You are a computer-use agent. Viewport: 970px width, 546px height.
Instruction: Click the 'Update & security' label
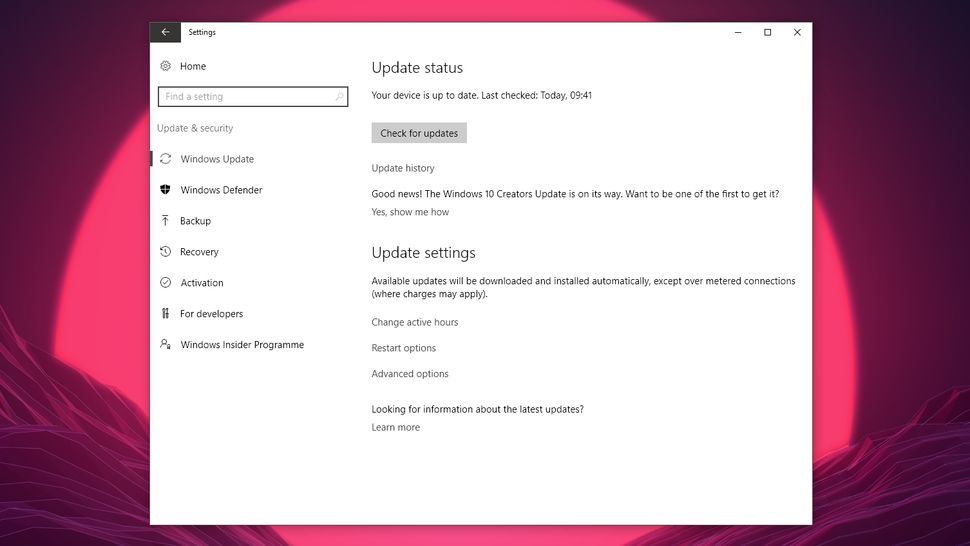tap(195, 128)
